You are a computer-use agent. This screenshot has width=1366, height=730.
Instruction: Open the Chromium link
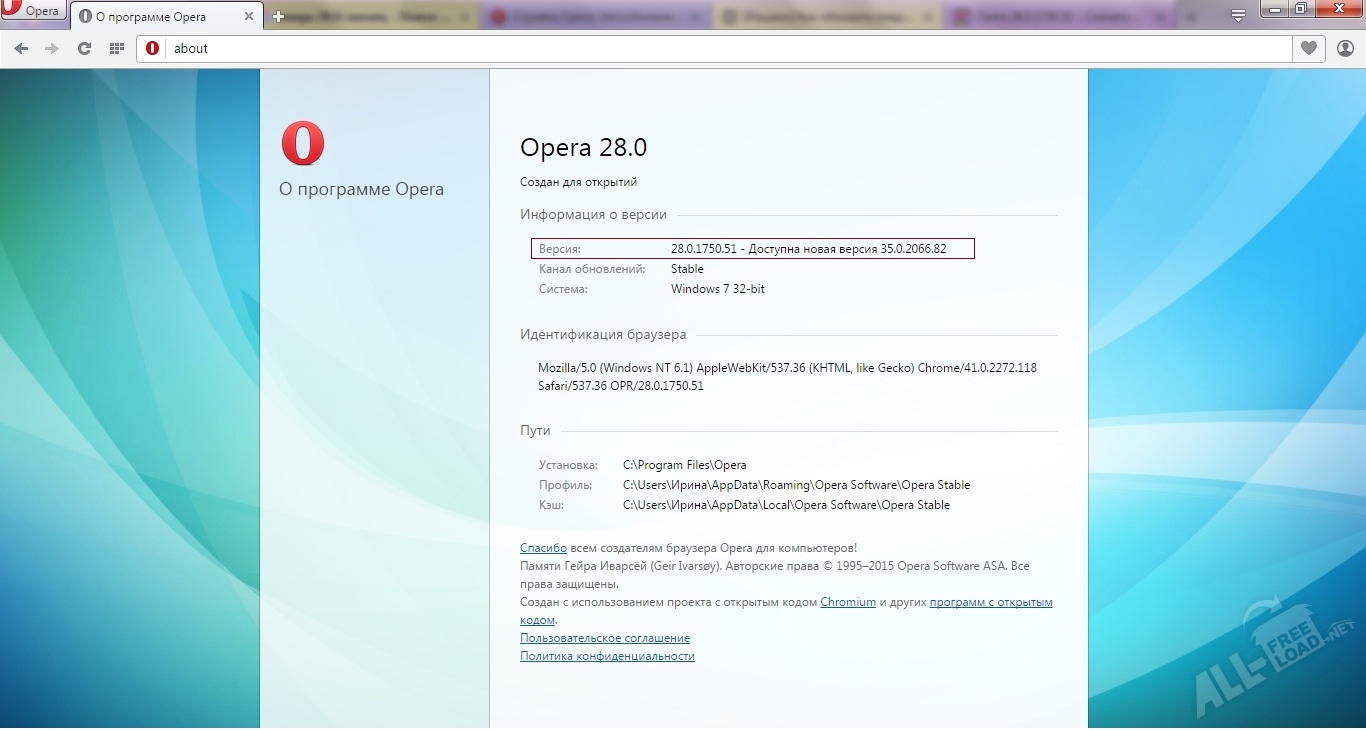click(847, 602)
